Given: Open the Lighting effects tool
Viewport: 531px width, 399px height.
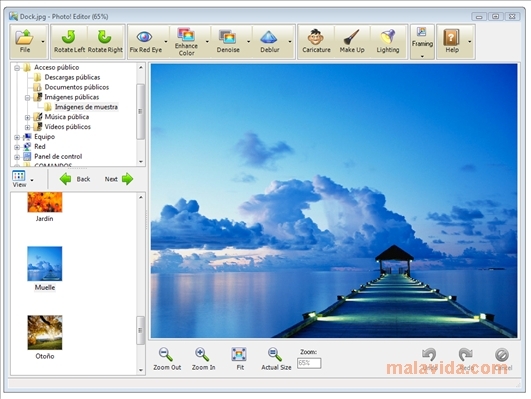Looking at the screenshot, I should pyautogui.click(x=388, y=41).
